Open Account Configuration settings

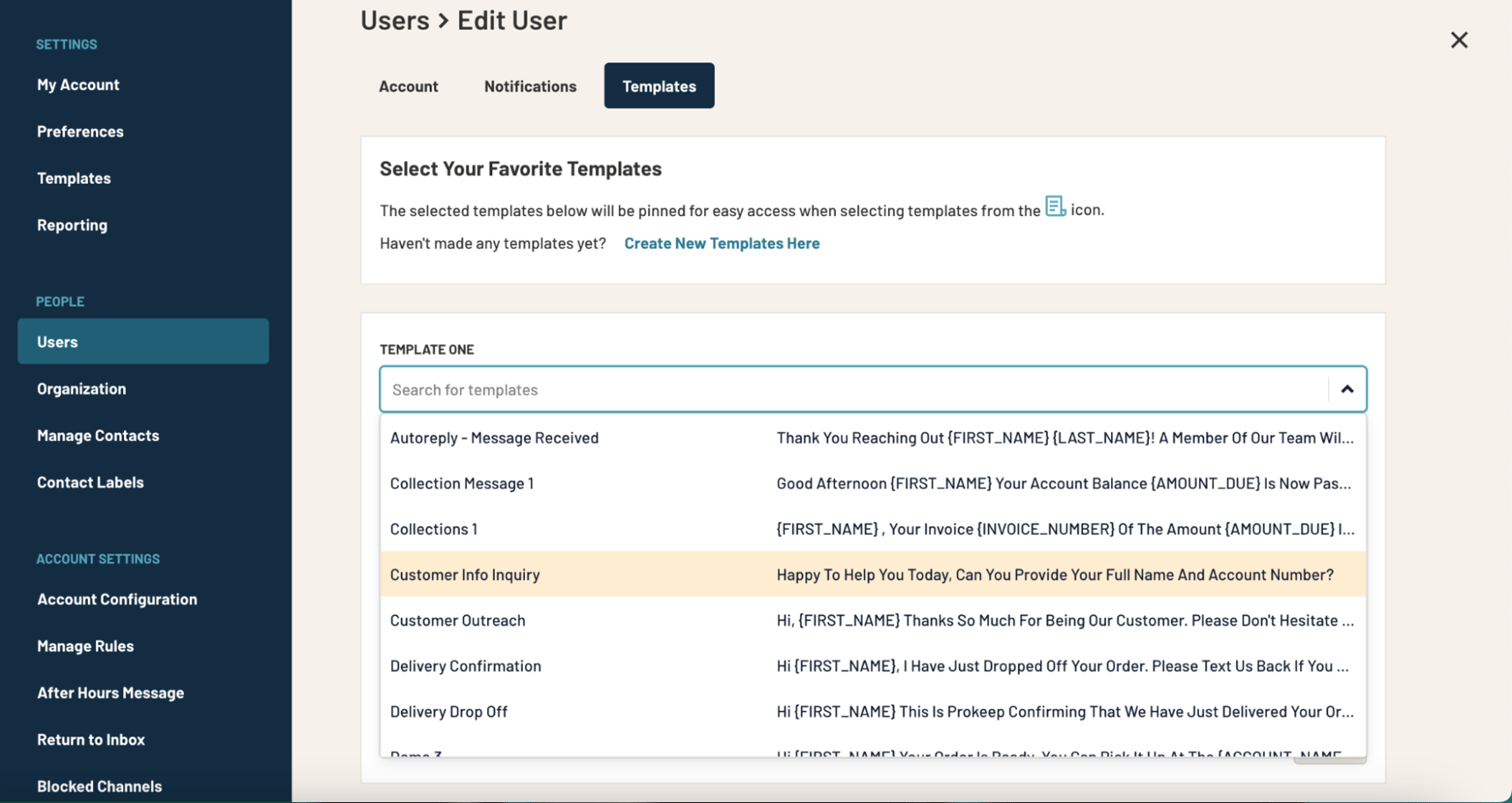[x=117, y=598]
